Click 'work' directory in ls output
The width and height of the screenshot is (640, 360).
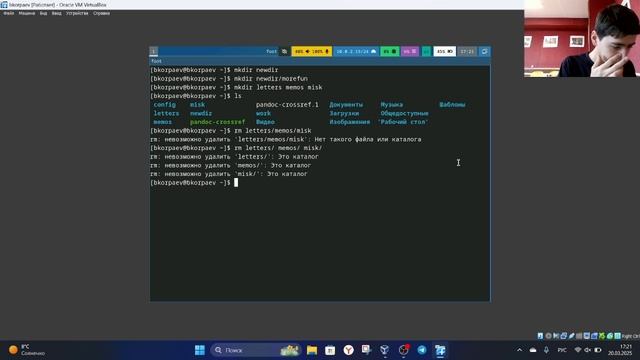[x=263, y=113]
